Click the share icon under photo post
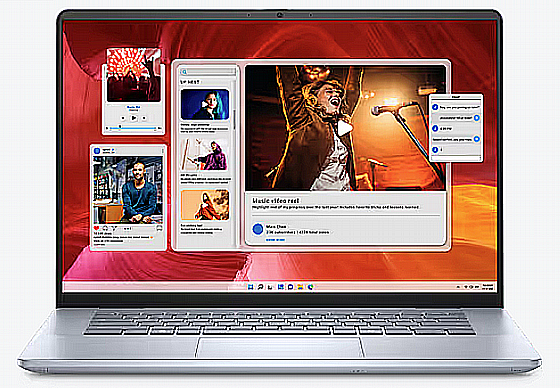The width and height of the screenshot is (560, 388). pyautogui.click(x=114, y=228)
